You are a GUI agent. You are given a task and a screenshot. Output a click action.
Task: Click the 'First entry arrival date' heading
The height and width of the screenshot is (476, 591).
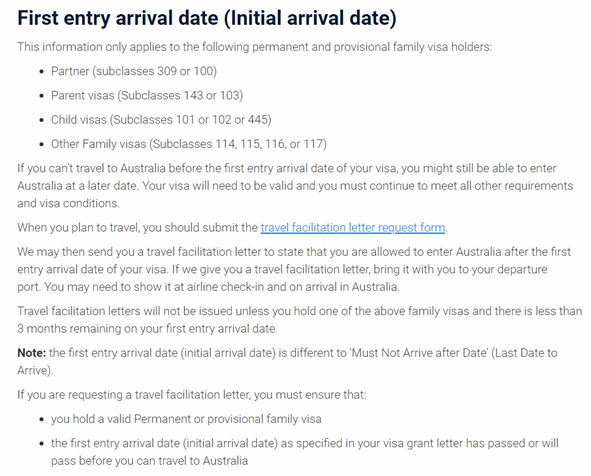tap(207, 18)
